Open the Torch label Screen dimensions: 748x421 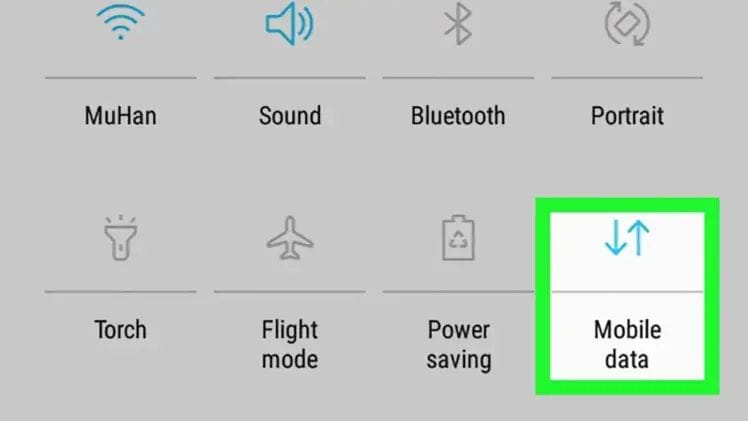point(121,330)
